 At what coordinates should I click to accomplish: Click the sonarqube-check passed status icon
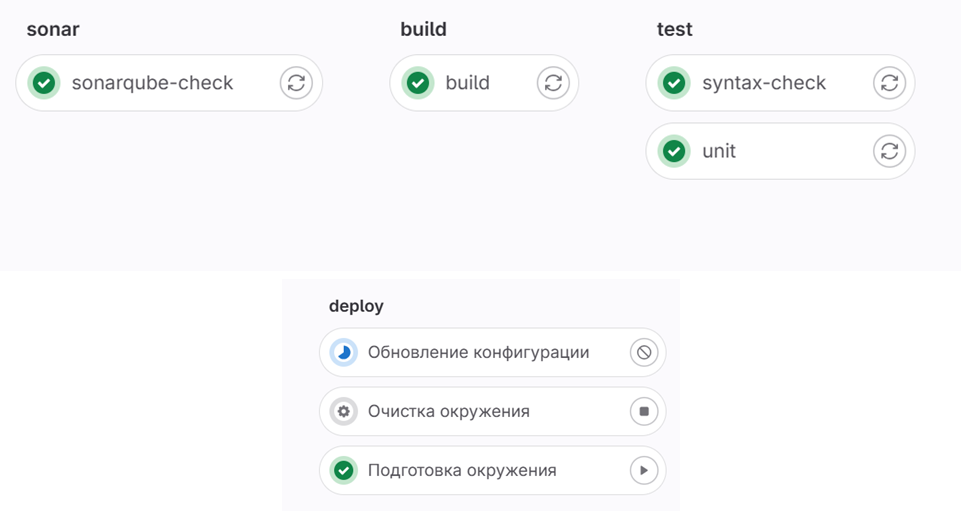click(43, 83)
